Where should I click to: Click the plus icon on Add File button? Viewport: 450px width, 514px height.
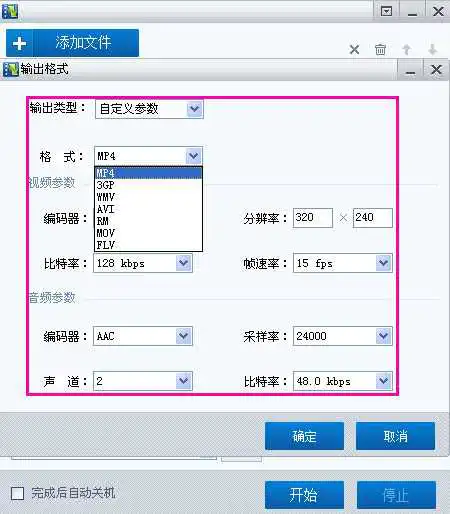19,43
